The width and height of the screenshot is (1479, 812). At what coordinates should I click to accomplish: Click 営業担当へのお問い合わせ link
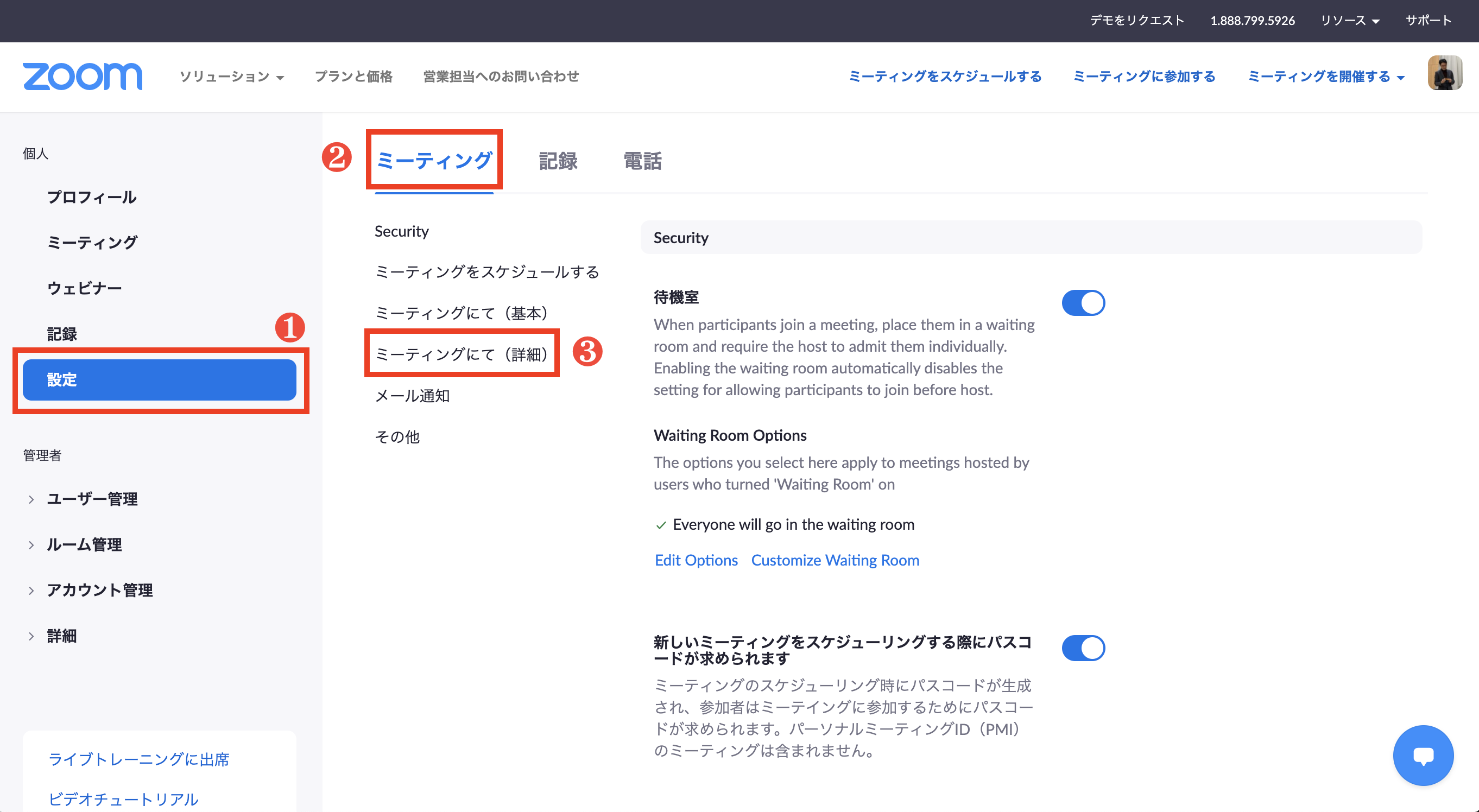(501, 77)
